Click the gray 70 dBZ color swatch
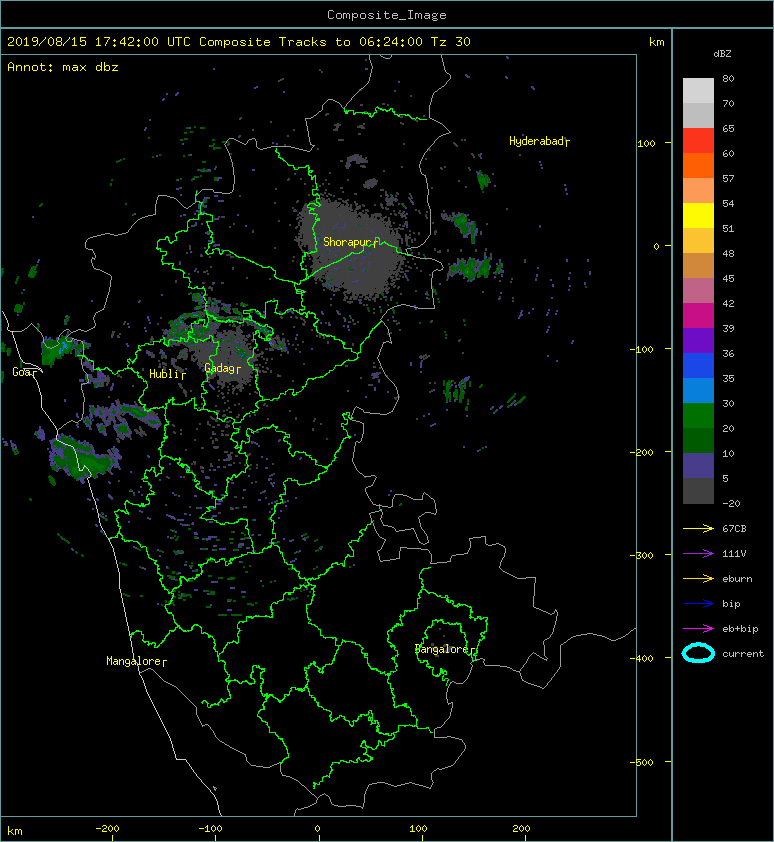This screenshot has width=774, height=842. (698, 115)
